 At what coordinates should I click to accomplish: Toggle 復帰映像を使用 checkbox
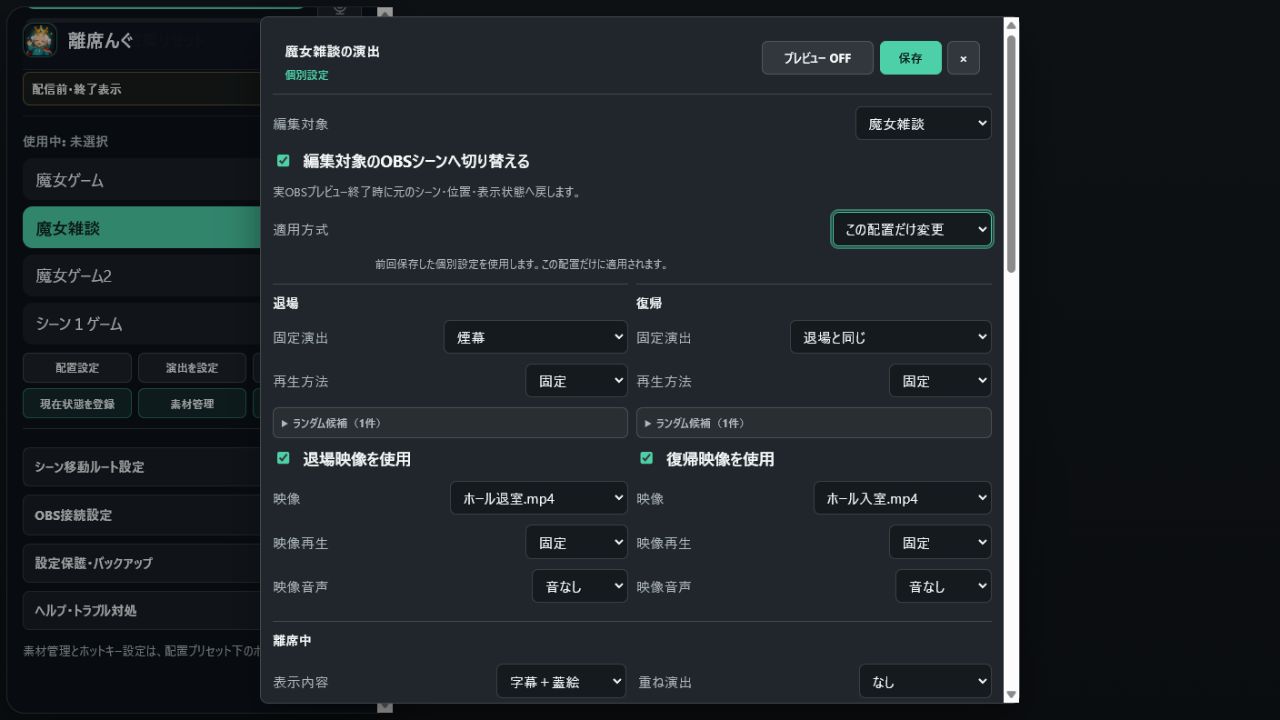click(646, 458)
